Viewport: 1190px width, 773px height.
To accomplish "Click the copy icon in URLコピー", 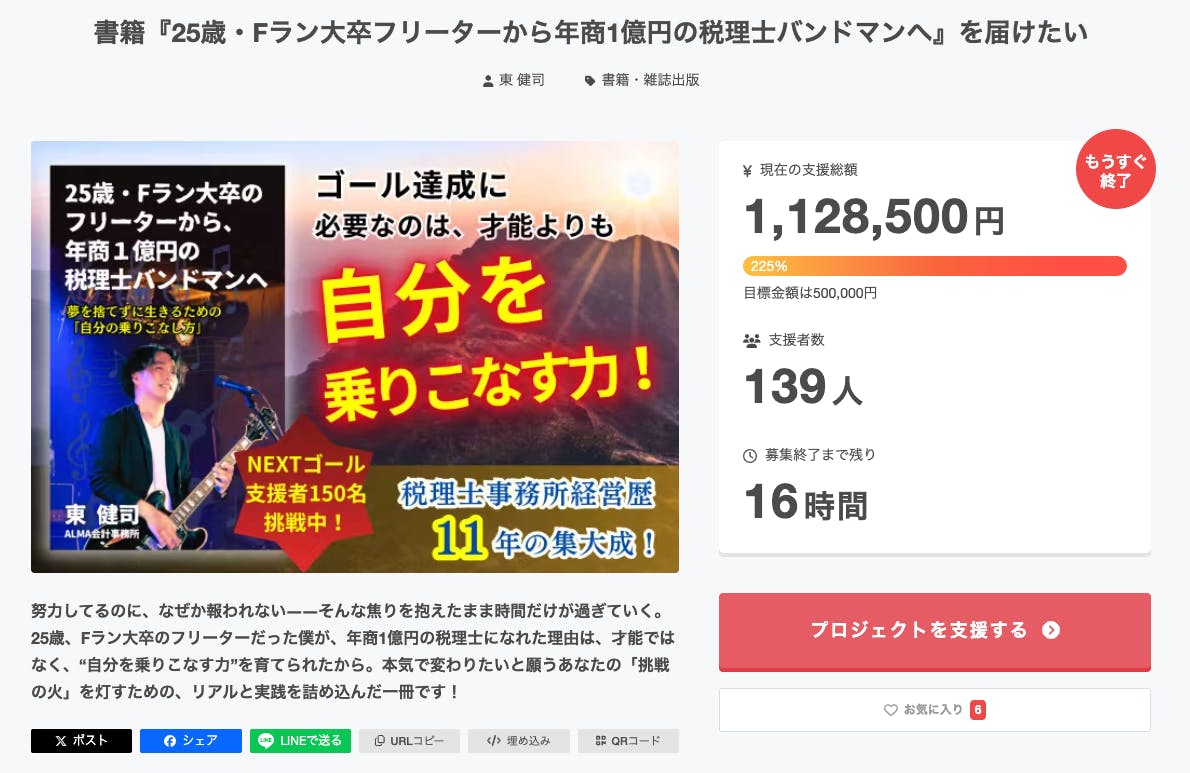I will coord(380,741).
